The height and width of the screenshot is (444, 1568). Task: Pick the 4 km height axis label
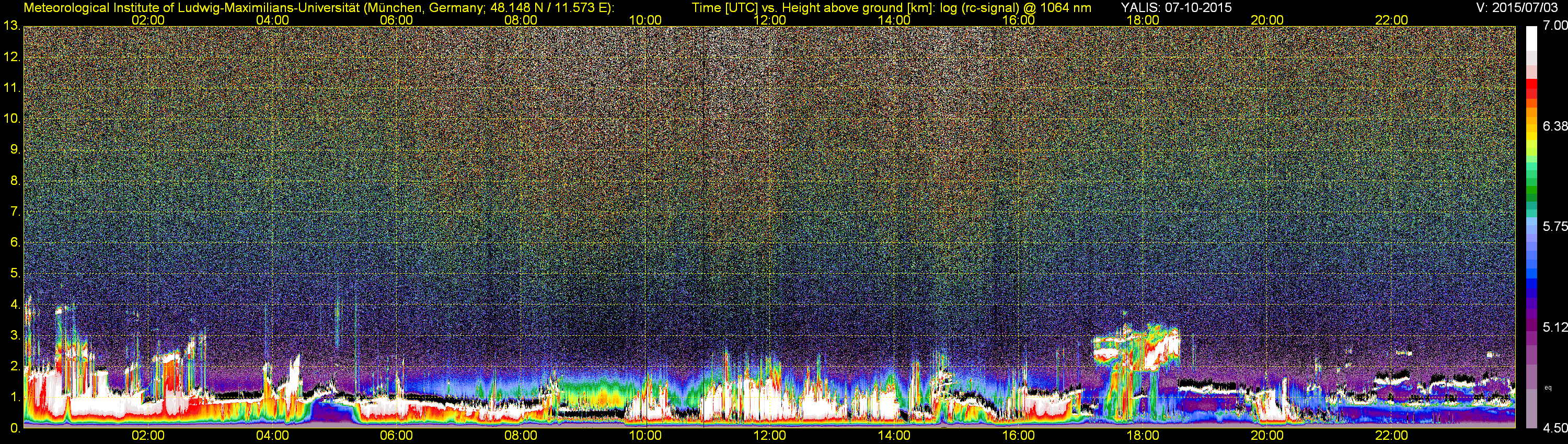click(15, 305)
